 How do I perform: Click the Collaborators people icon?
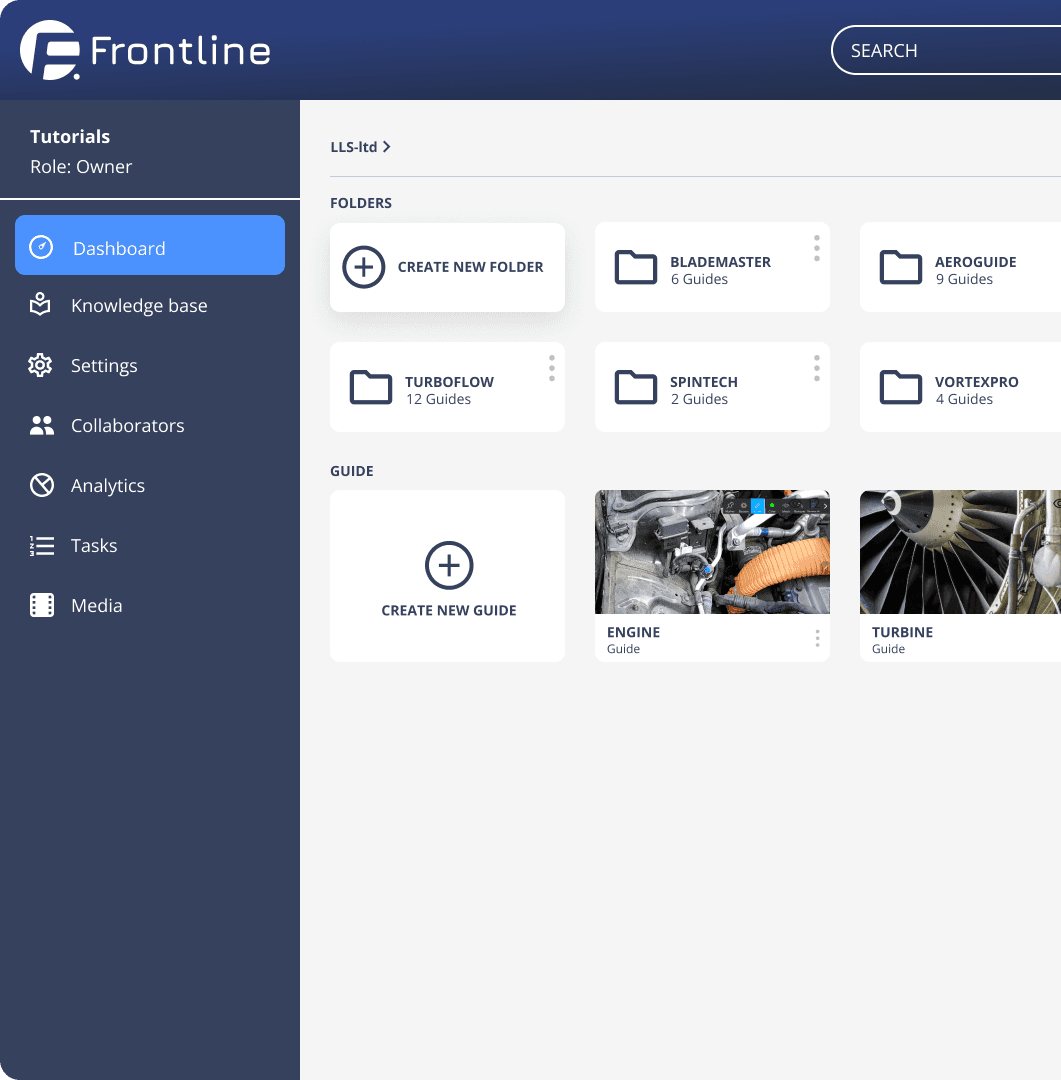tap(41, 425)
